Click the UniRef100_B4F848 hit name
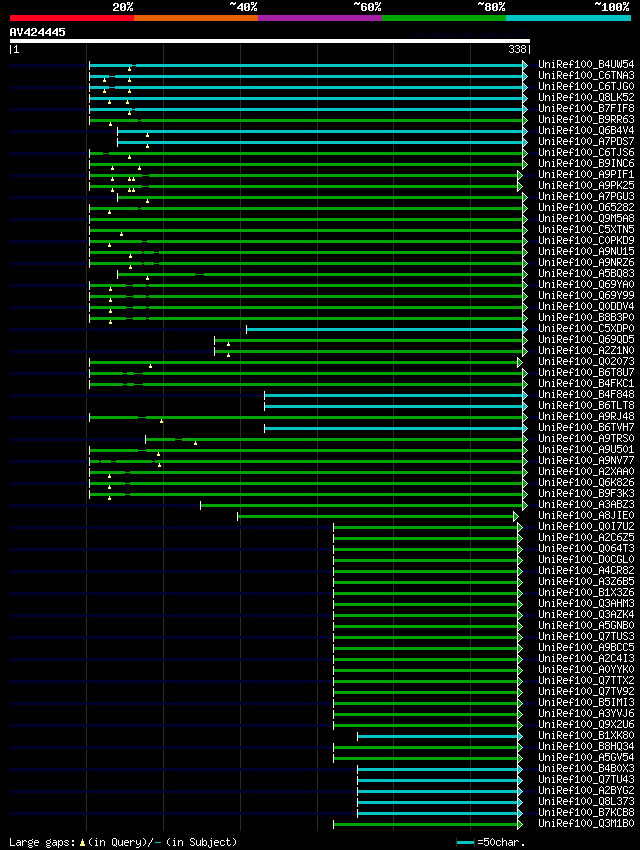This screenshot has width=640, height=850. pyautogui.click(x=586, y=394)
